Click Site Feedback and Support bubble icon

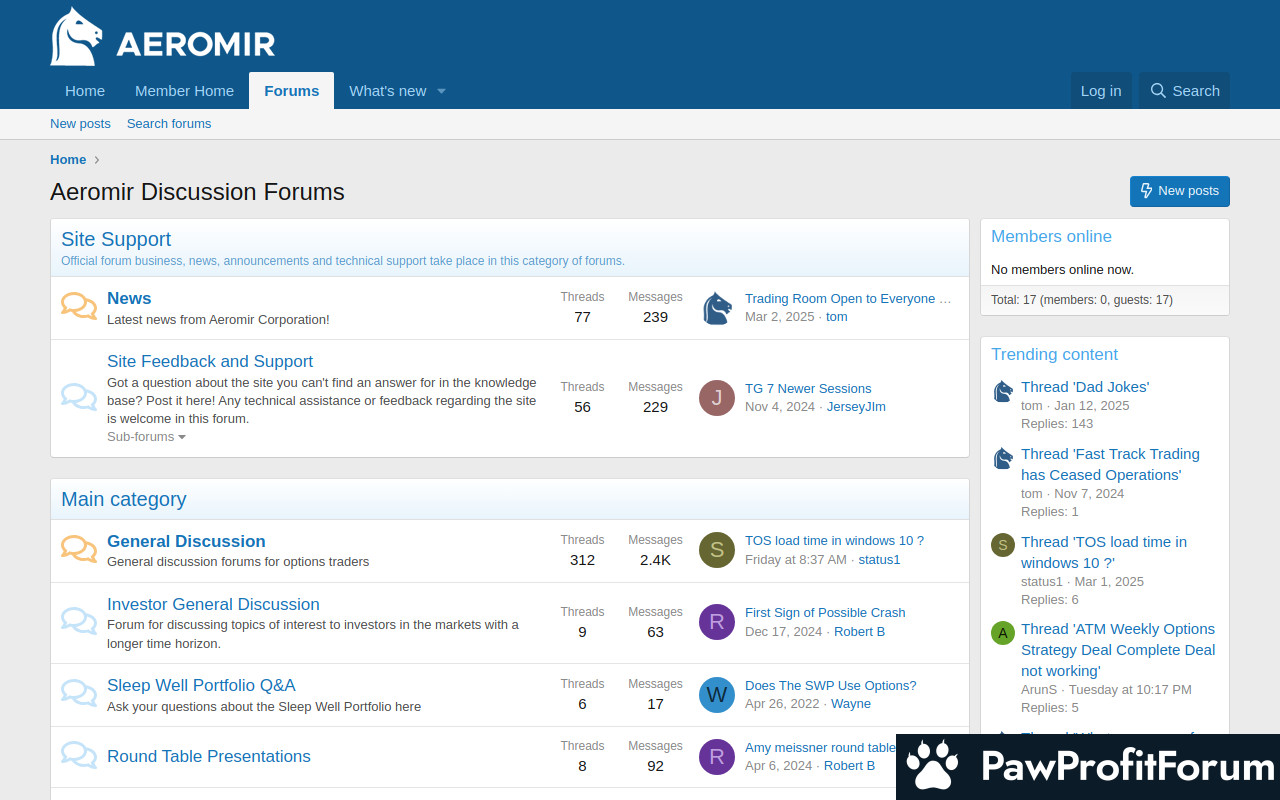[x=79, y=397]
